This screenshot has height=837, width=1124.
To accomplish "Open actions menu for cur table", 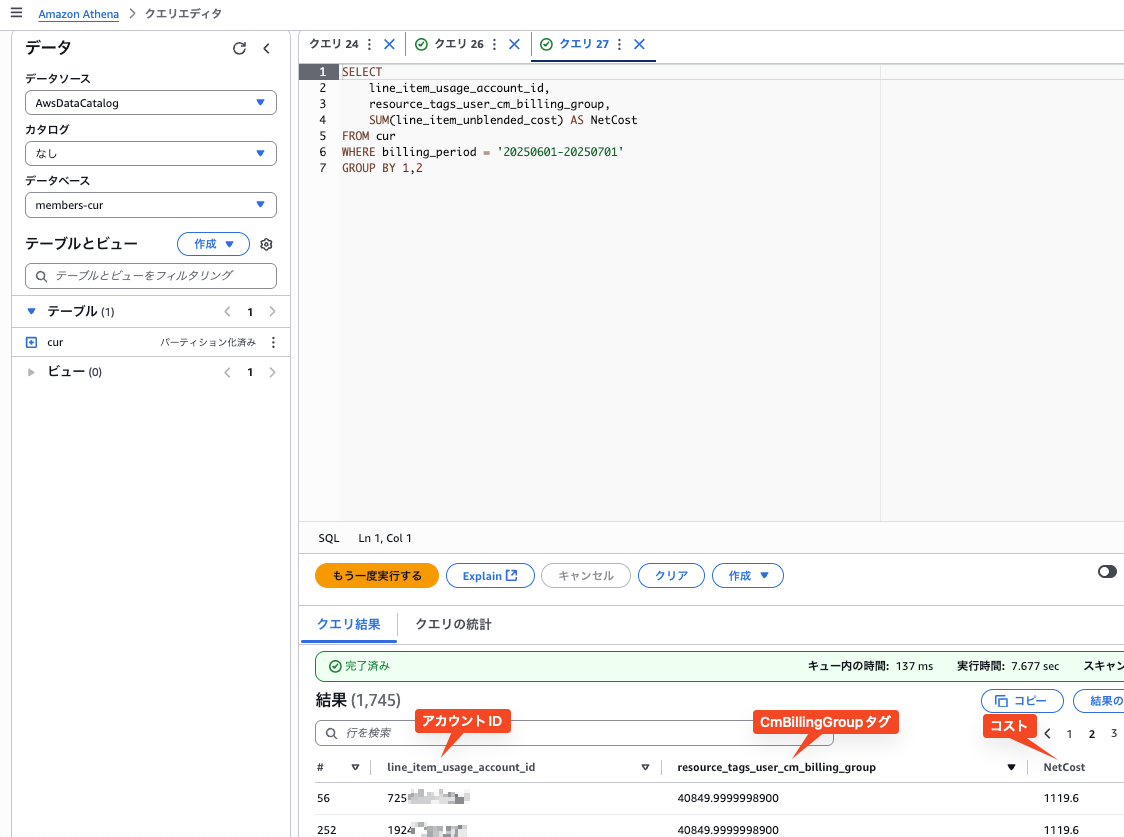I will [273, 343].
